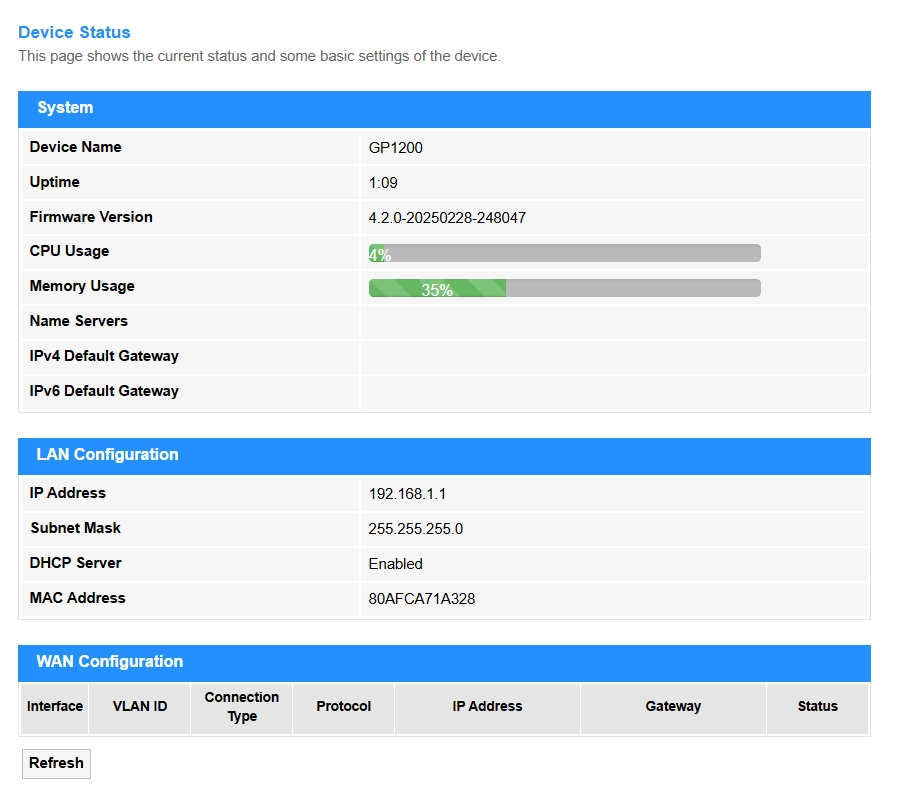
Task: Select the System section header
Action: click(444, 109)
